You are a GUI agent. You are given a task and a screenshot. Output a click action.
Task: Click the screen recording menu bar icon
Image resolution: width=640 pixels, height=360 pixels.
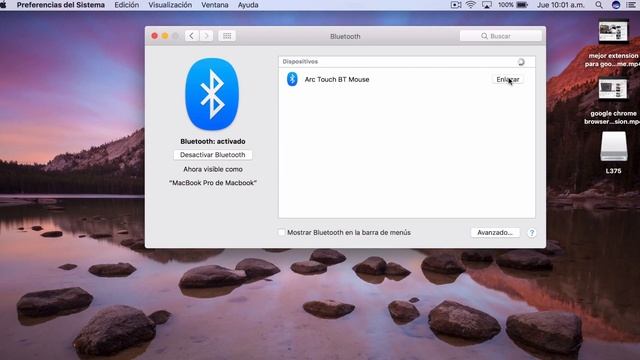point(456,5)
